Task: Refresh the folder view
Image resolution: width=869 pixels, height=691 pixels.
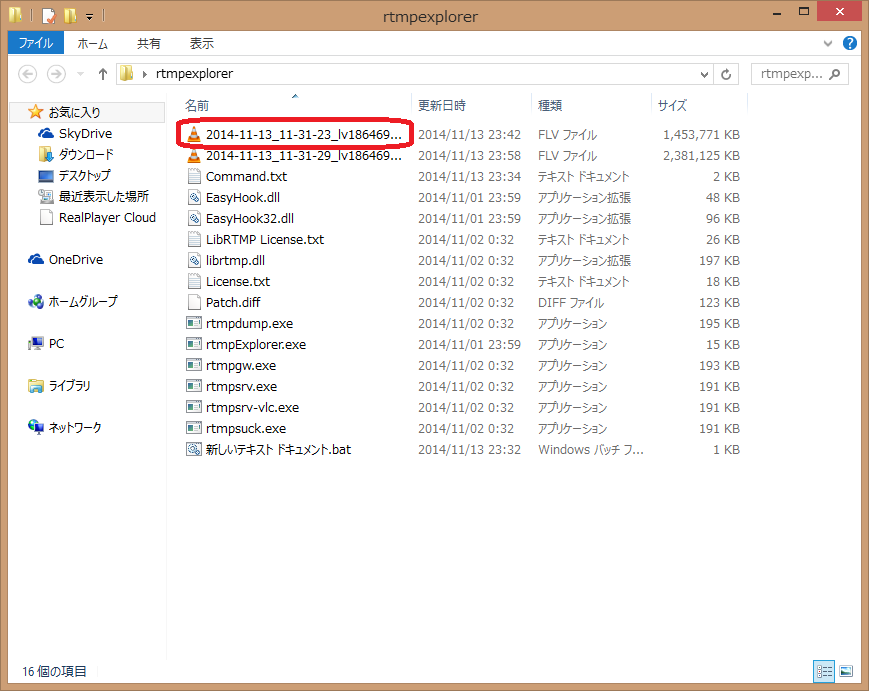Action: (x=726, y=73)
